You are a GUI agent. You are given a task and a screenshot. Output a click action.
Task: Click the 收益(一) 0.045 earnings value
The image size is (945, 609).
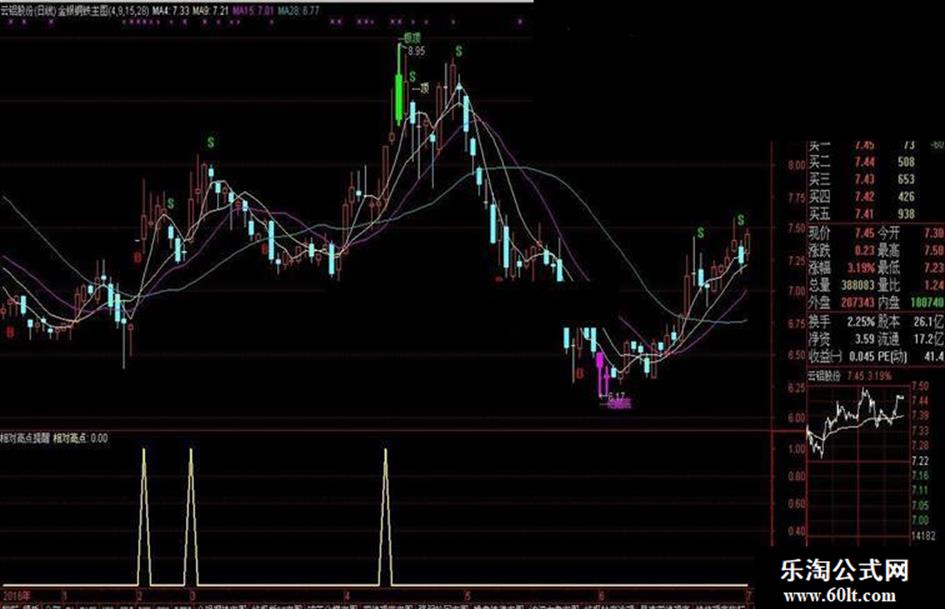point(861,356)
